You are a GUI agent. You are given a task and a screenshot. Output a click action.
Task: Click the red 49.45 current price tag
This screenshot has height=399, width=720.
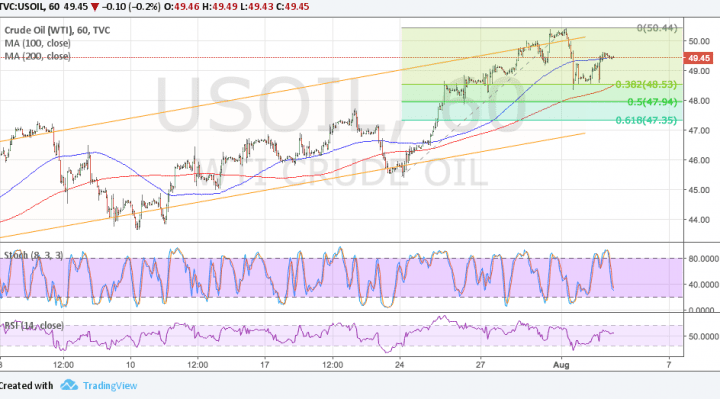pyautogui.click(x=698, y=58)
